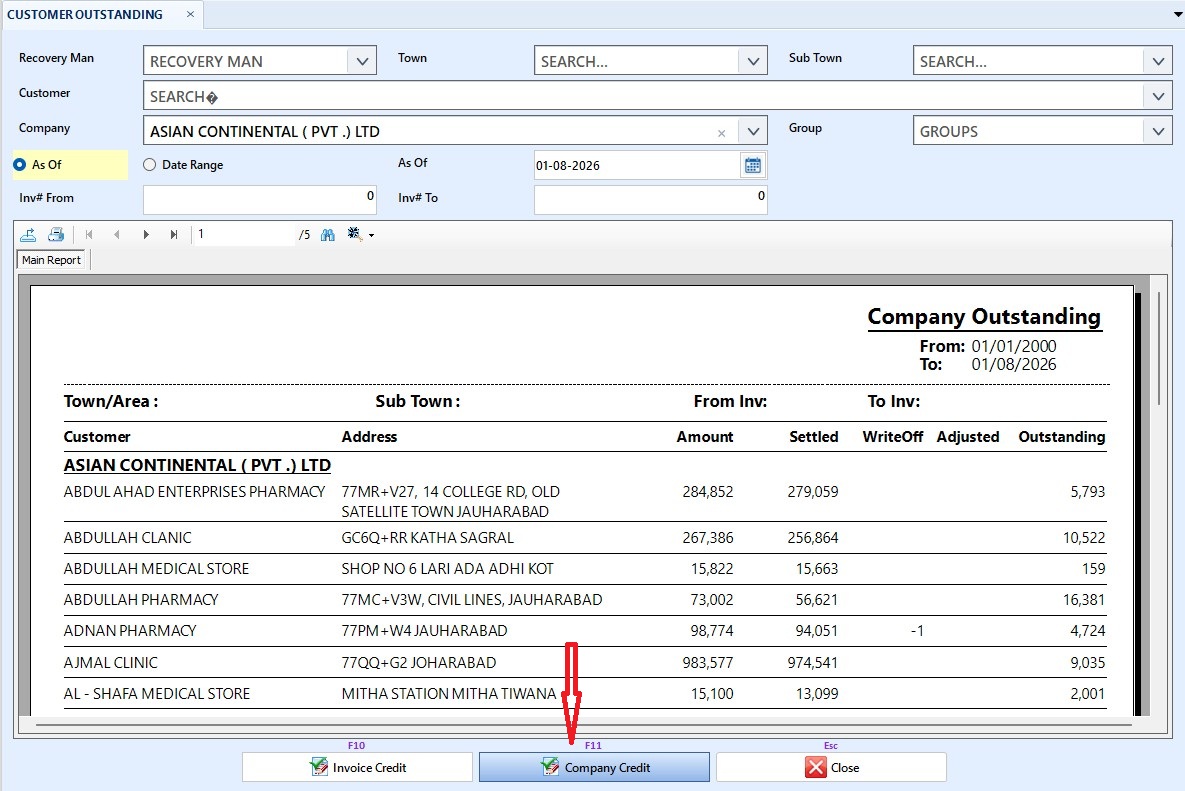
Task: Click the report vertical scrollbar
Action: tap(1159, 348)
